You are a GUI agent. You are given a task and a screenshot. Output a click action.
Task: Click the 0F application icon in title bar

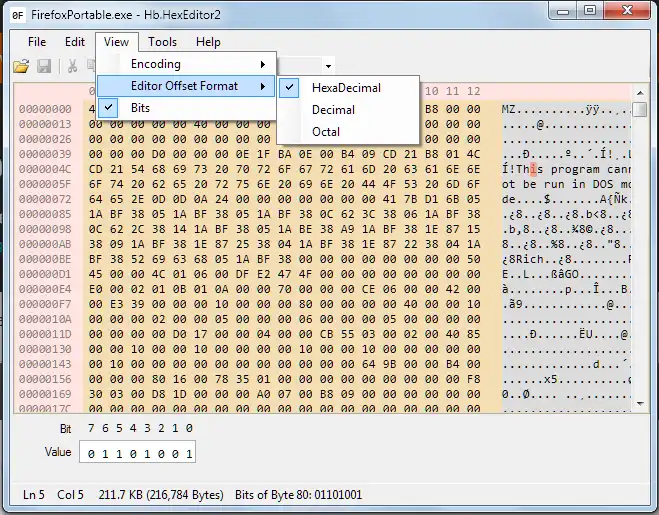(18, 15)
